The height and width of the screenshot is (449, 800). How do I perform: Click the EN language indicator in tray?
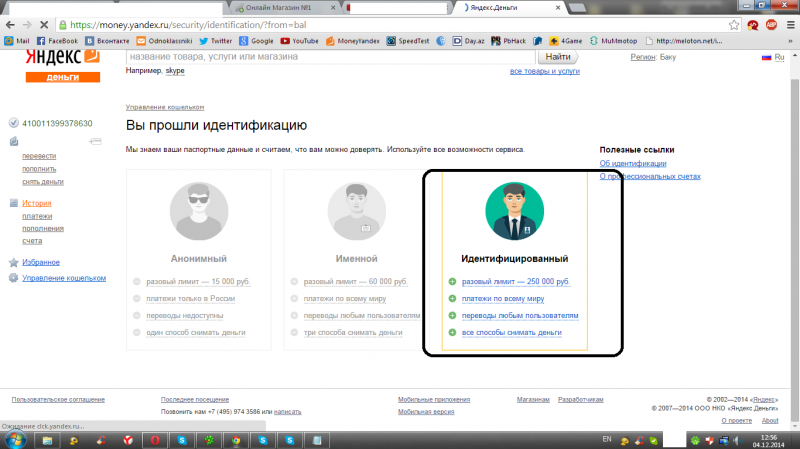coord(607,439)
